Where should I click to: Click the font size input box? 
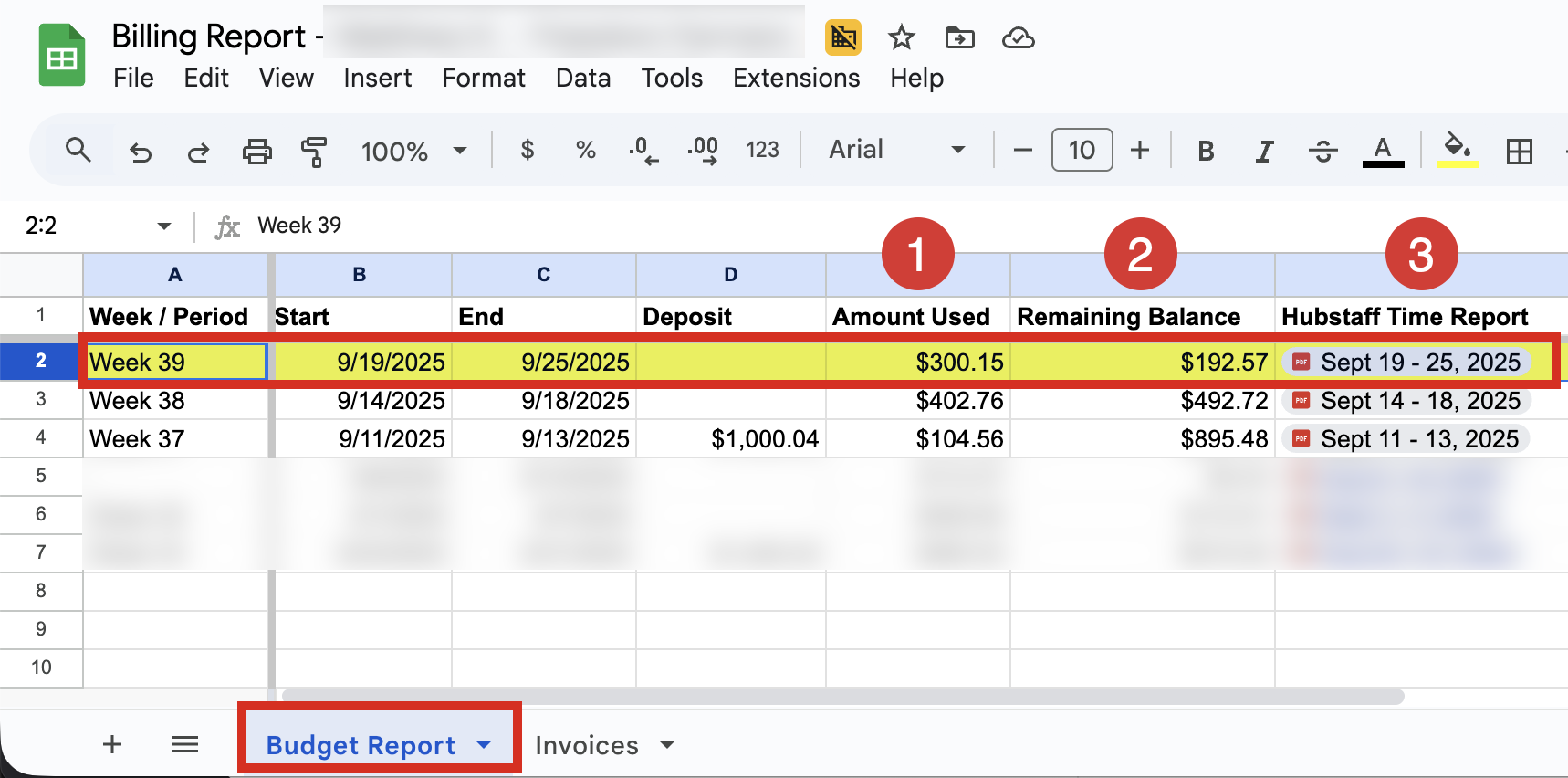tap(1082, 150)
